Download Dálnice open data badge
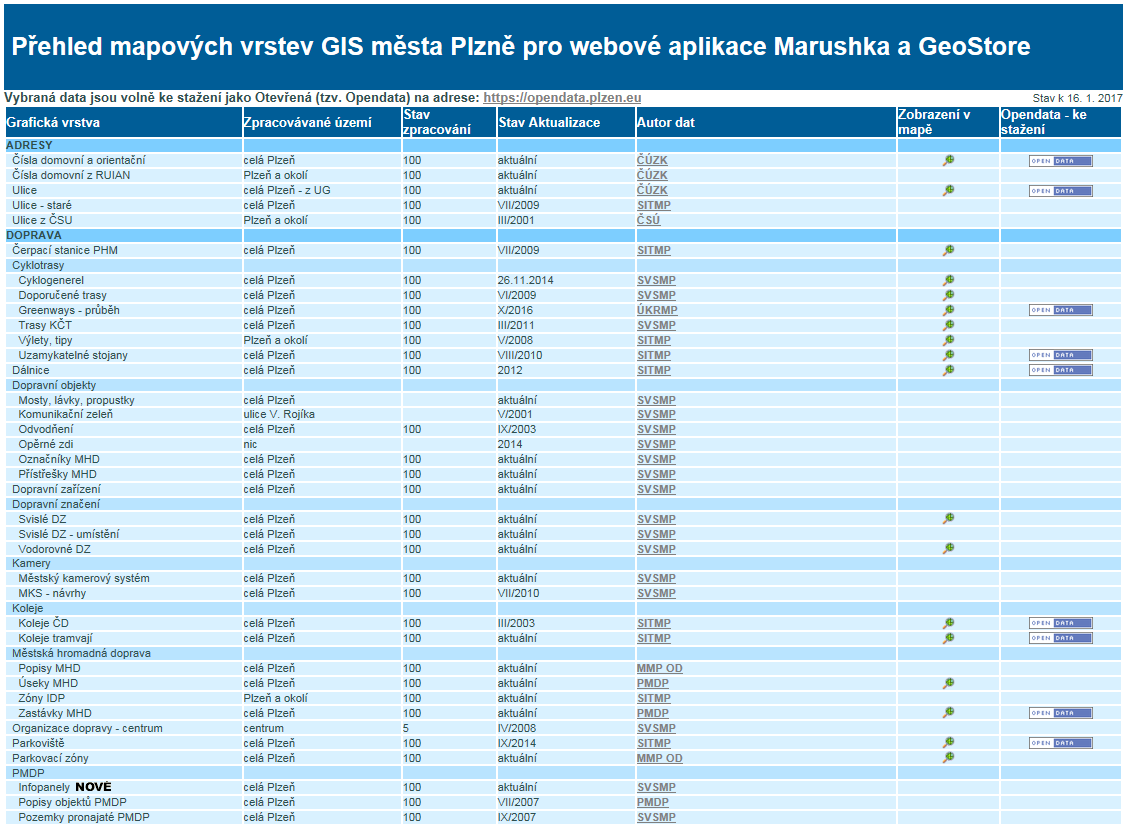 coord(1060,370)
